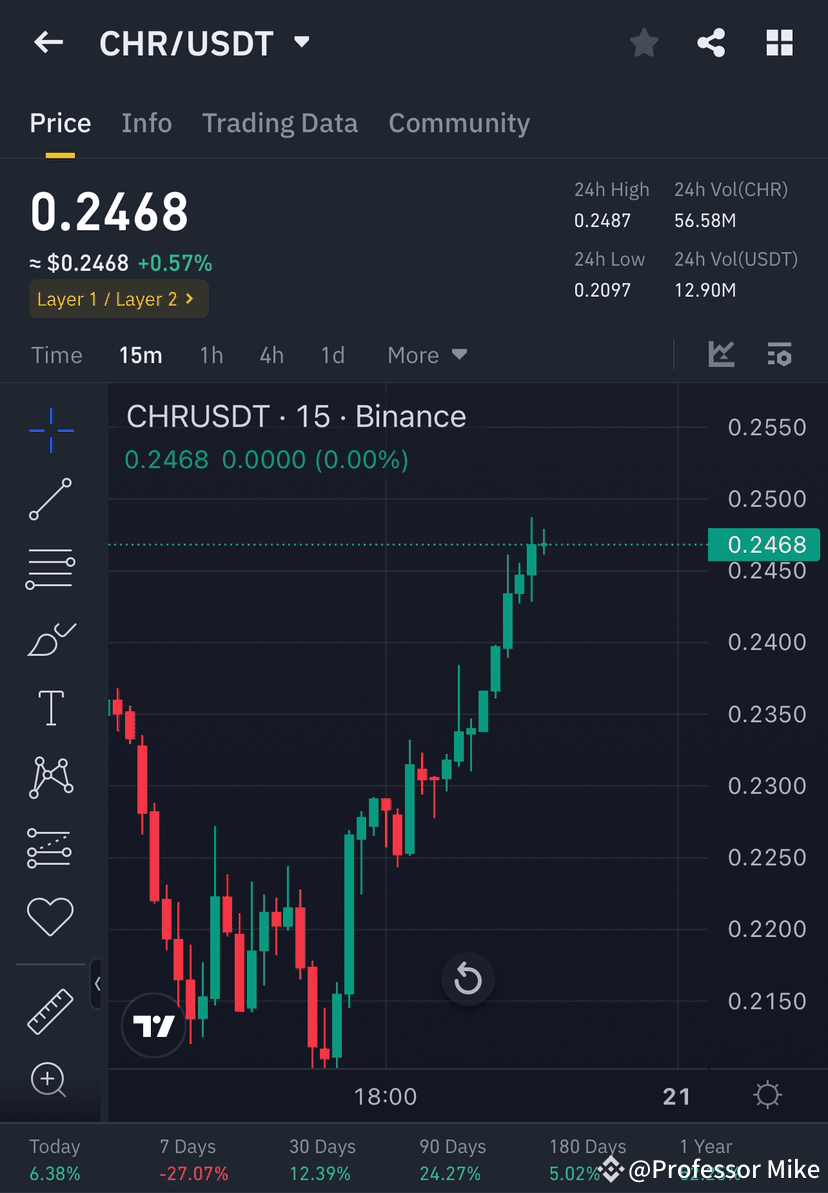Open the Community tab
This screenshot has height=1193, width=828.
coord(459,122)
